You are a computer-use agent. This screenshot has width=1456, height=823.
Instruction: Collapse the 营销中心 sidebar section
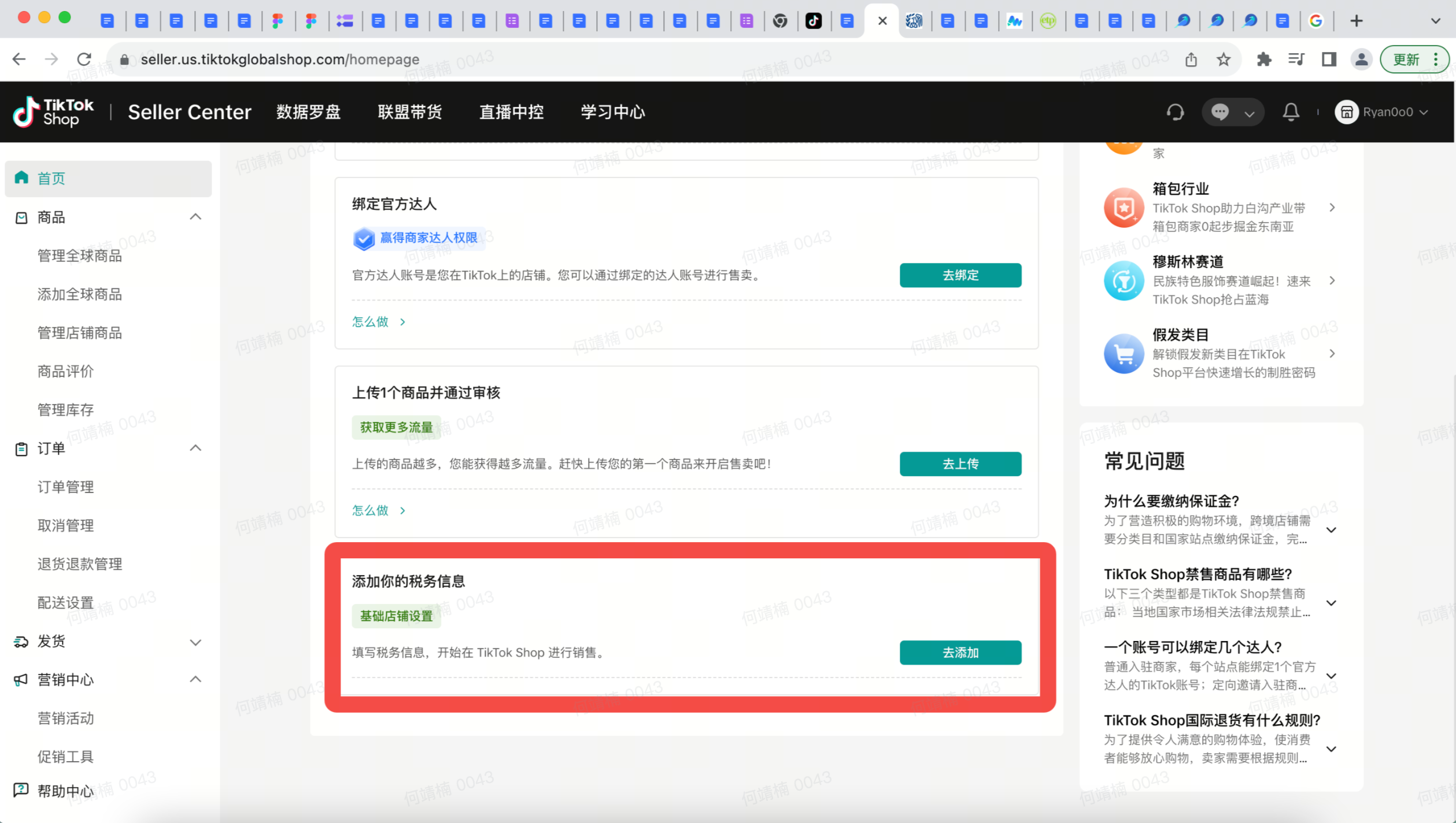point(195,680)
